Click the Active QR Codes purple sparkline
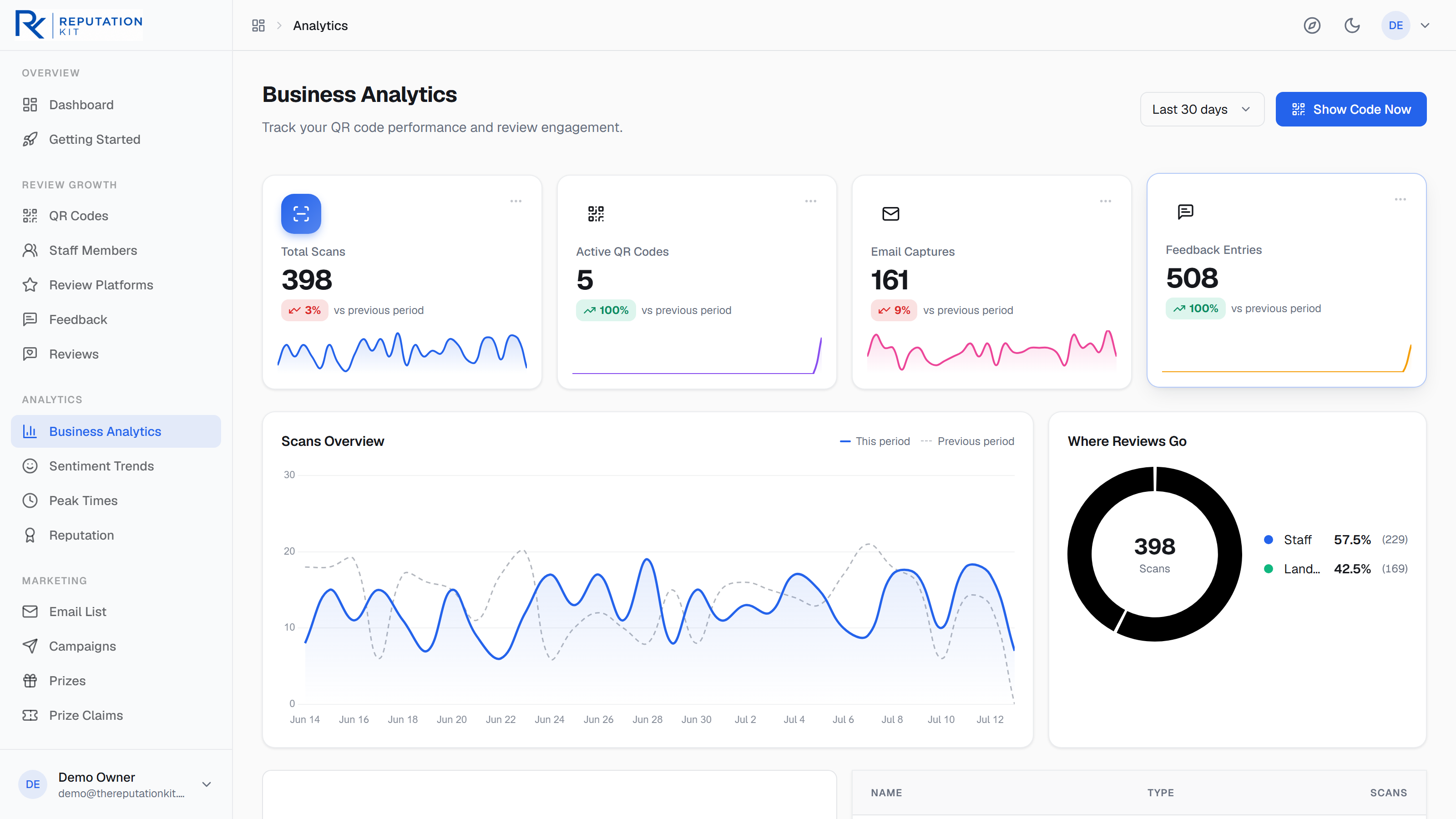This screenshot has width=1456, height=819. [697, 355]
